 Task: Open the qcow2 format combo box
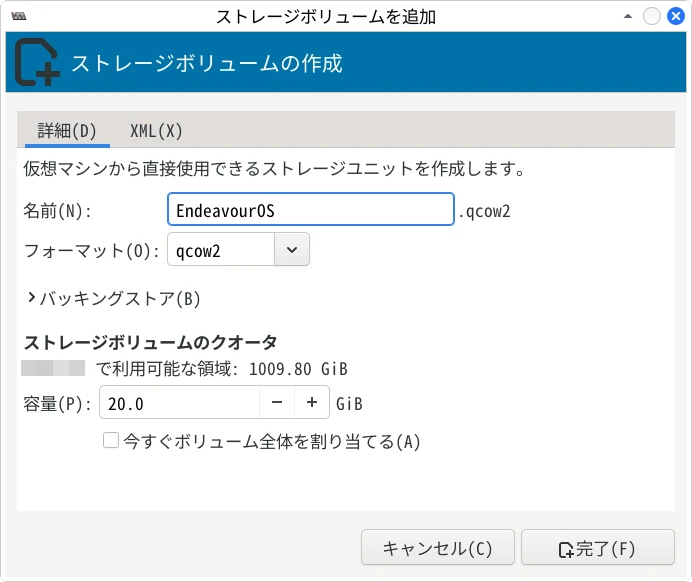click(x=221, y=251)
